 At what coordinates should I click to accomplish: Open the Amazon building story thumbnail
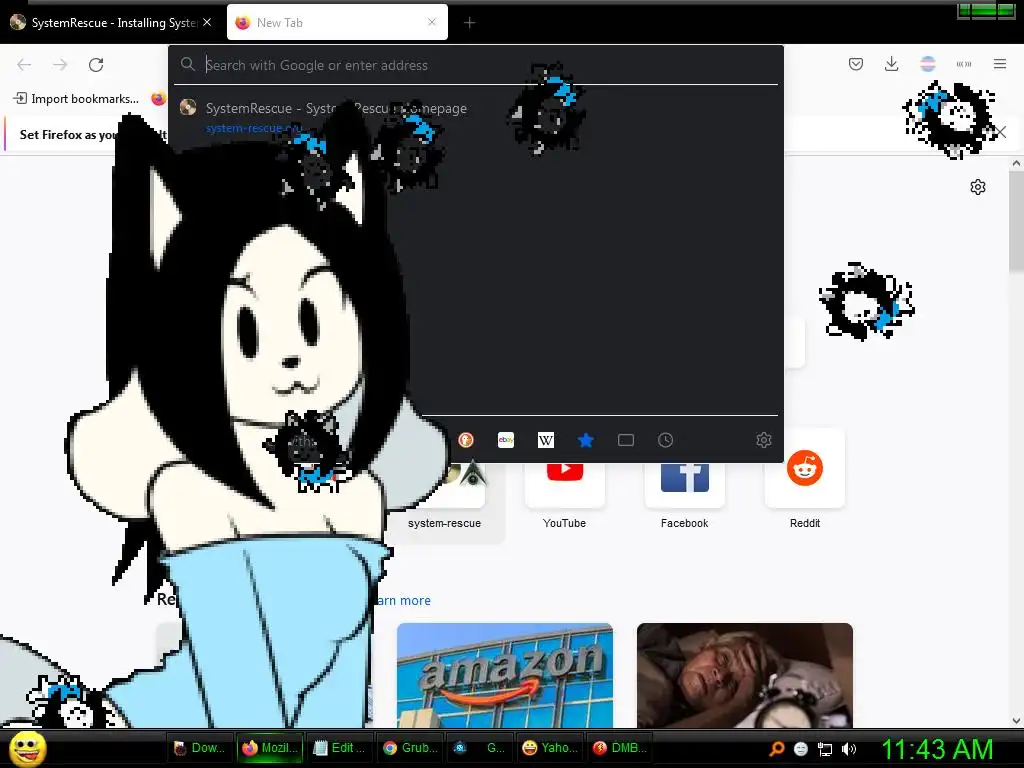(505, 675)
